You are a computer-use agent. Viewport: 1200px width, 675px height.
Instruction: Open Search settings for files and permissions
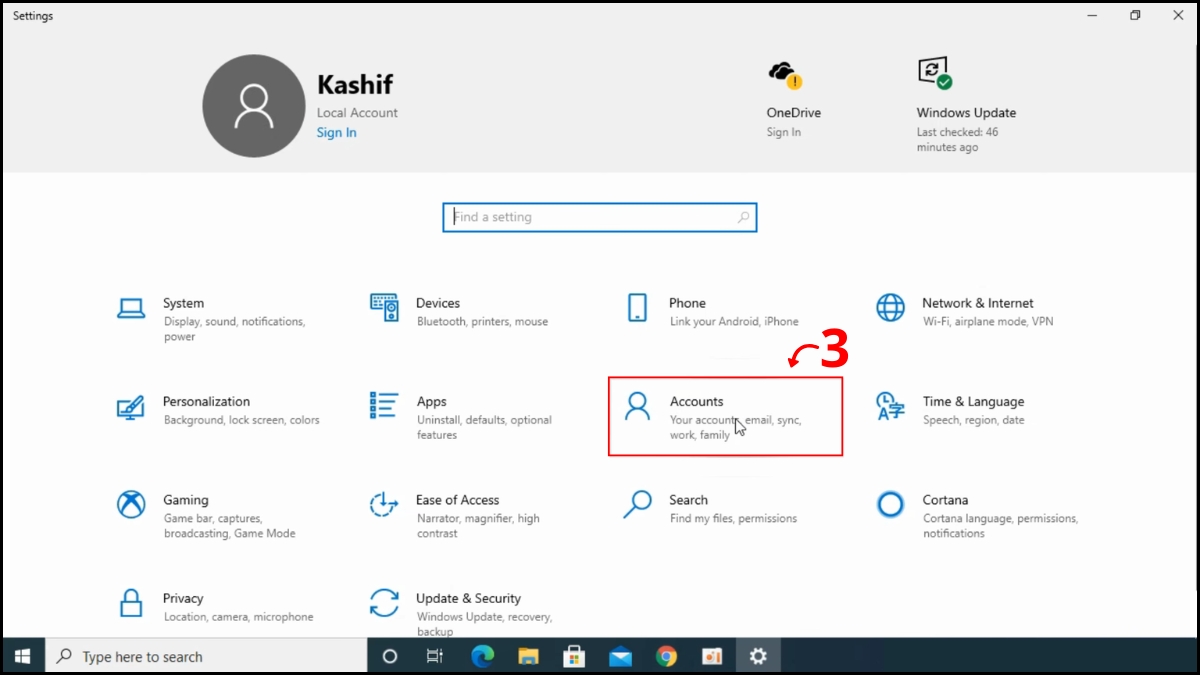point(688,500)
